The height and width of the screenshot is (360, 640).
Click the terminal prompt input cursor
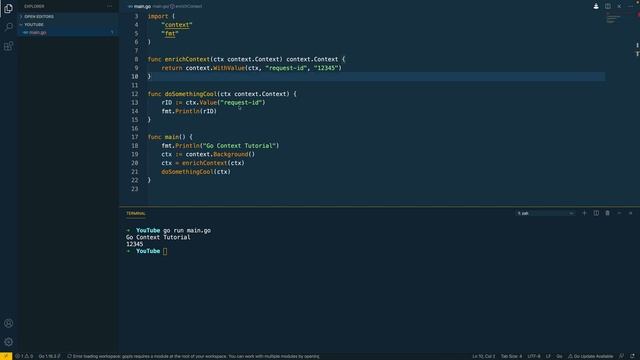coord(165,251)
